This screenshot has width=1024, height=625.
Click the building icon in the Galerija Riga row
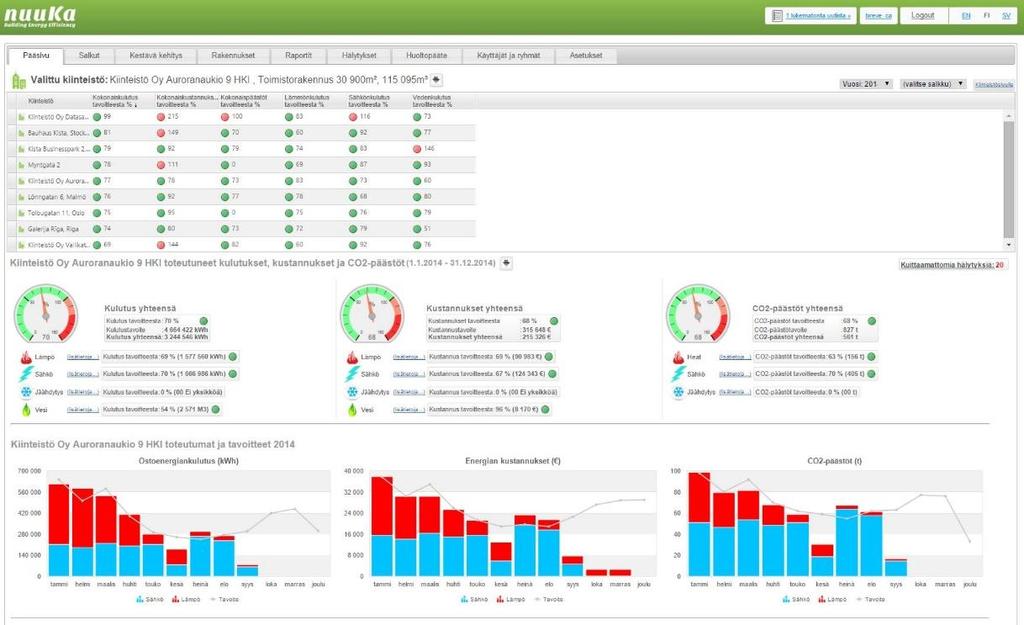pos(22,229)
